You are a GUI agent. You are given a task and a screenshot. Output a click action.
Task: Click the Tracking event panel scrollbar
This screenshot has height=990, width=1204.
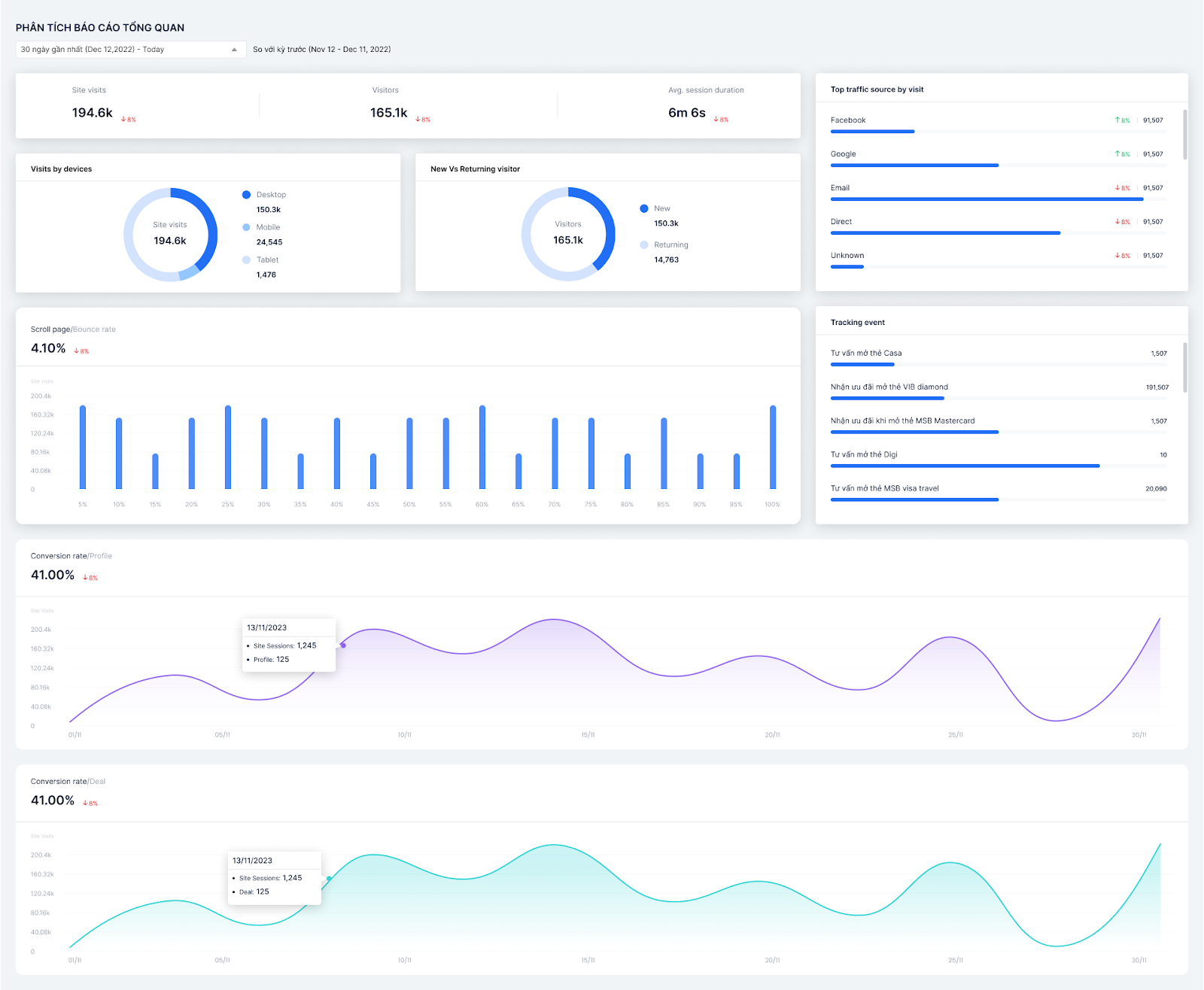click(1185, 368)
